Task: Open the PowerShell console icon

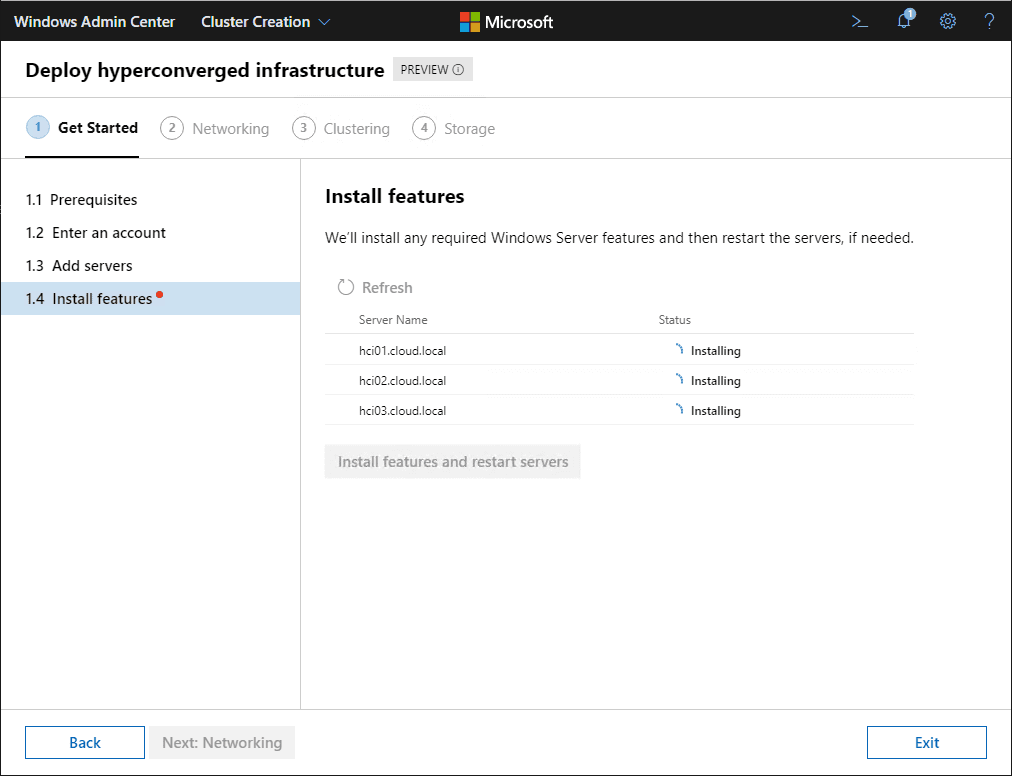Action: click(859, 21)
